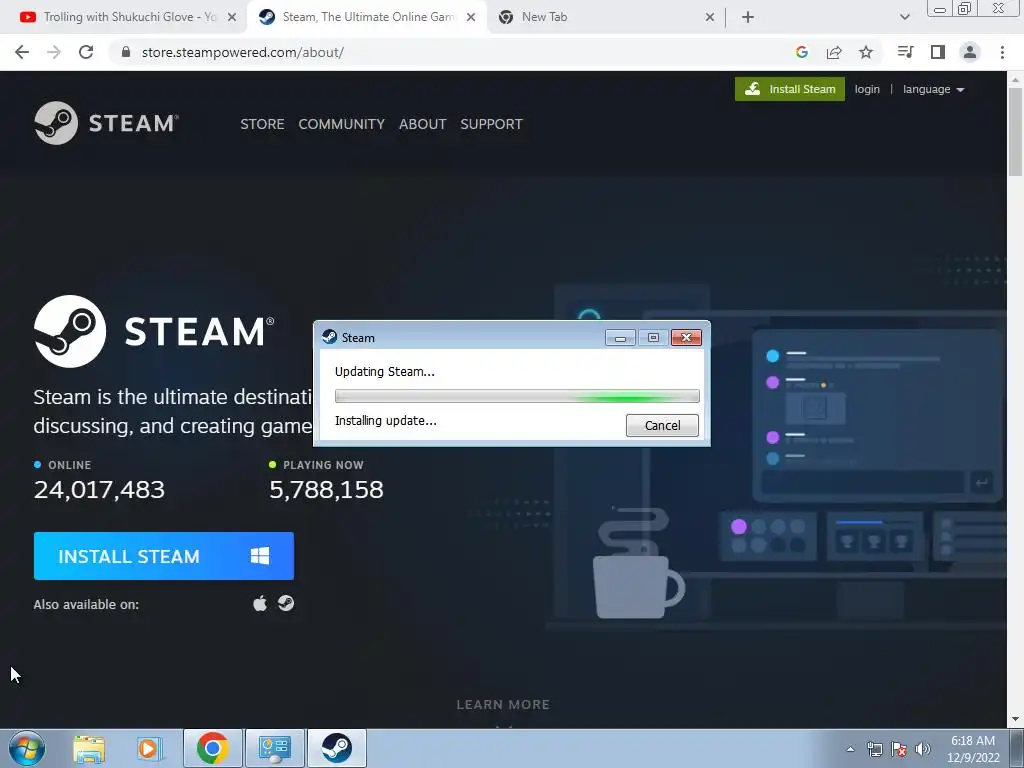
Task: Click the Updating Steam progress bar
Action: 517,396
